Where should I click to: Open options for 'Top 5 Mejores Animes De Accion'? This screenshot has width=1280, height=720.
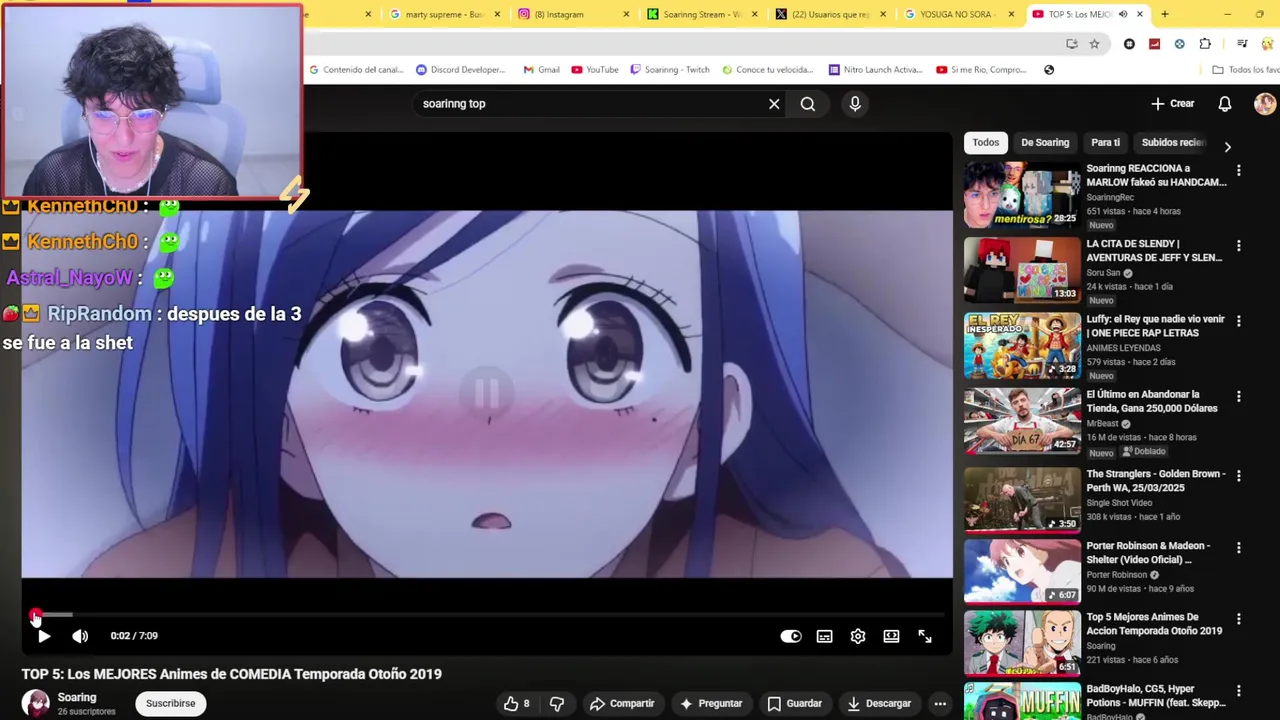(1239, 620)
